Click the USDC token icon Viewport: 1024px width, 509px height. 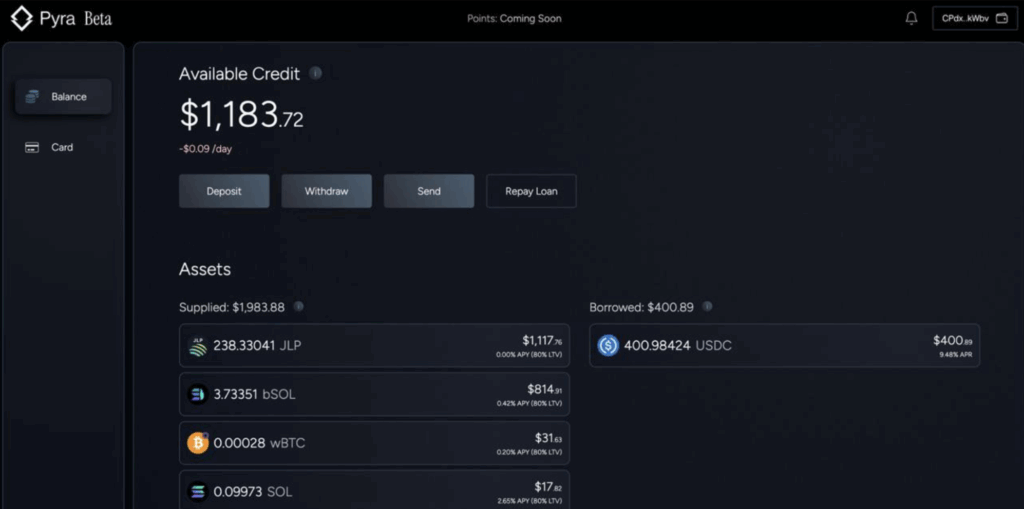[x=608, y=346]
